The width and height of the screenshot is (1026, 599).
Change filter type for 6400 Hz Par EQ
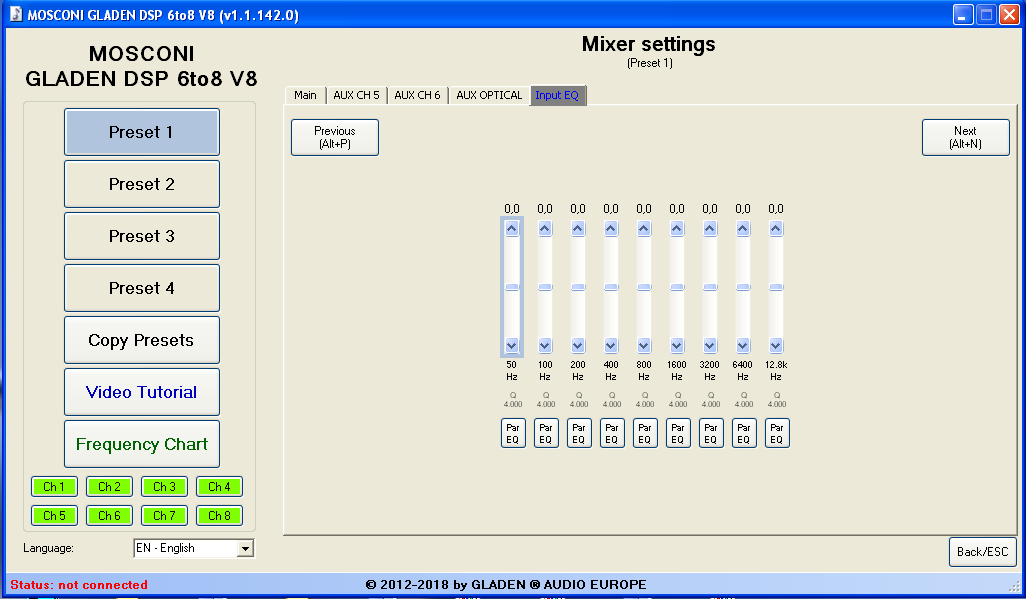point(744,433)
